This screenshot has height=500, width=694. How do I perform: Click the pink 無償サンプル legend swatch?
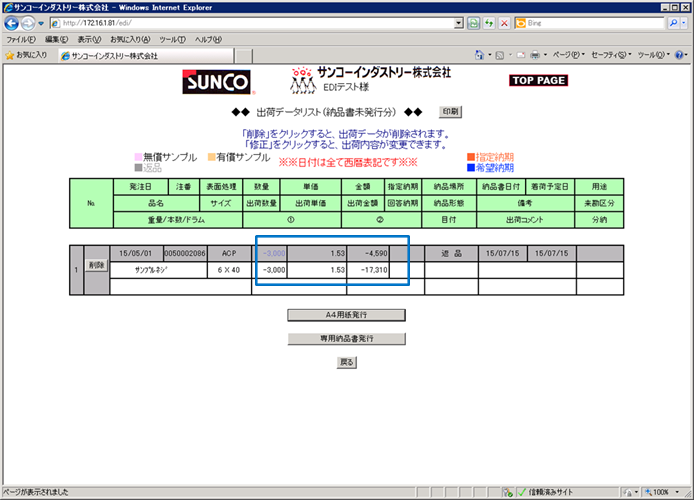(138, 157)
